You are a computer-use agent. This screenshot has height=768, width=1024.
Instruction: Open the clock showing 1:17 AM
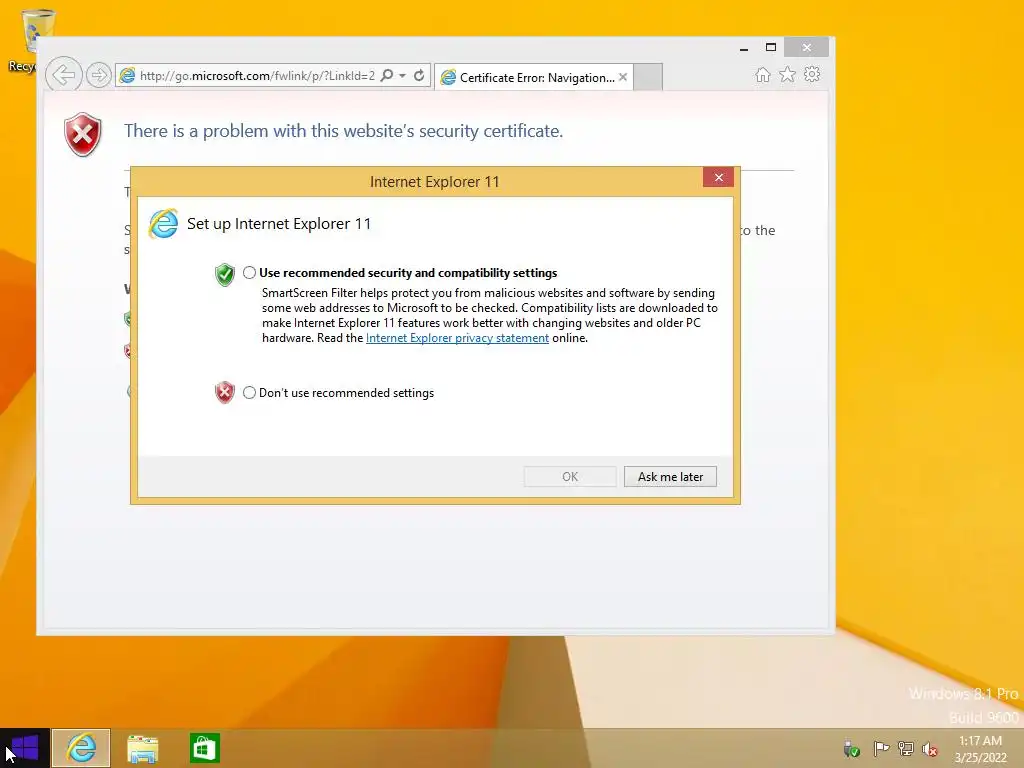tap(980, 748)
